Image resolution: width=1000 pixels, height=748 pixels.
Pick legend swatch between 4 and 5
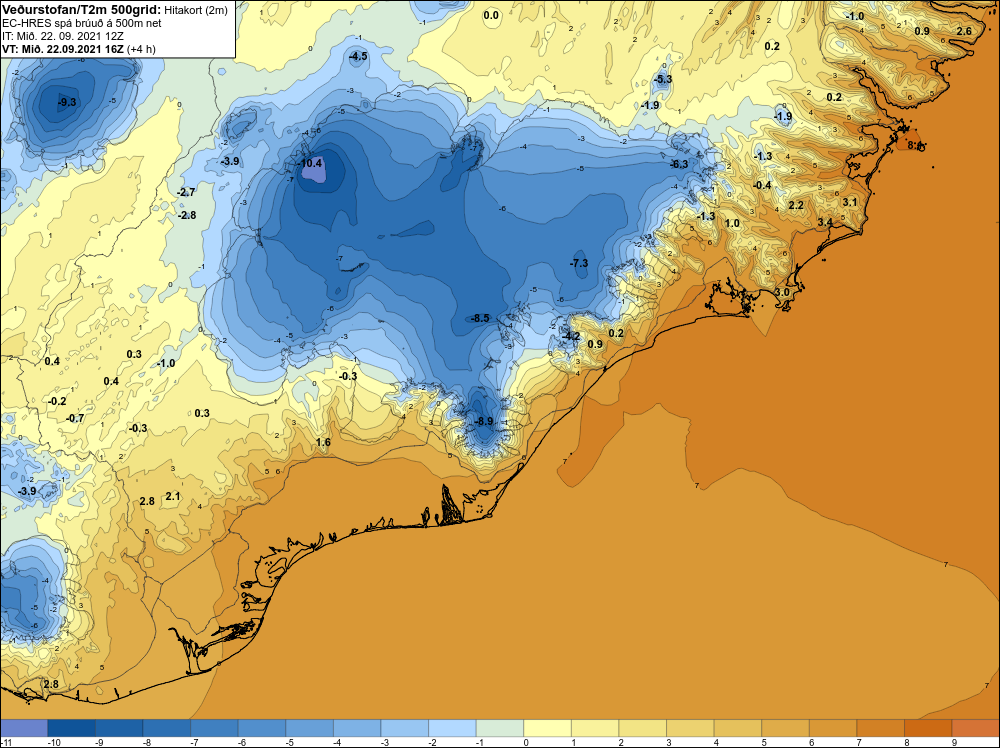click(x=737, y=728)
